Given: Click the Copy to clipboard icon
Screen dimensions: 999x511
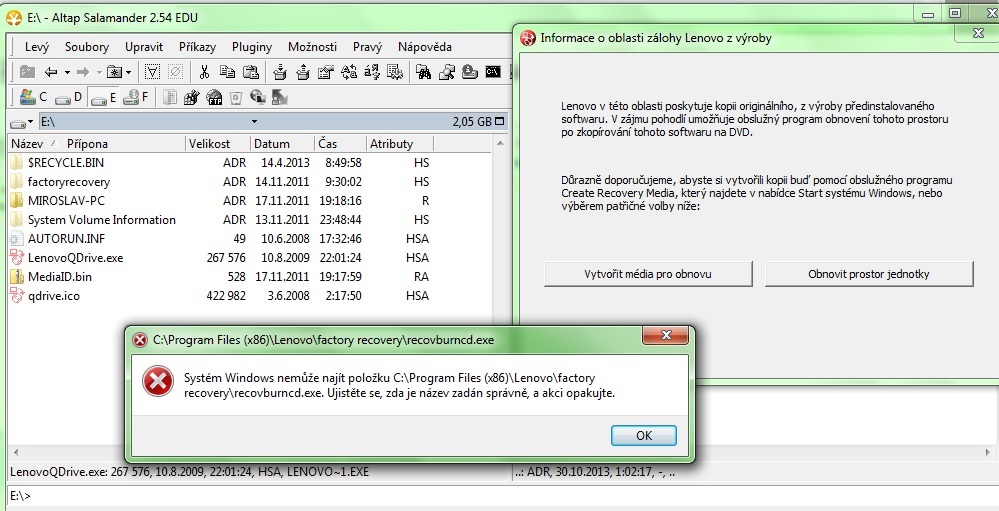Looking at the screenshot, I should pos(227,72).
